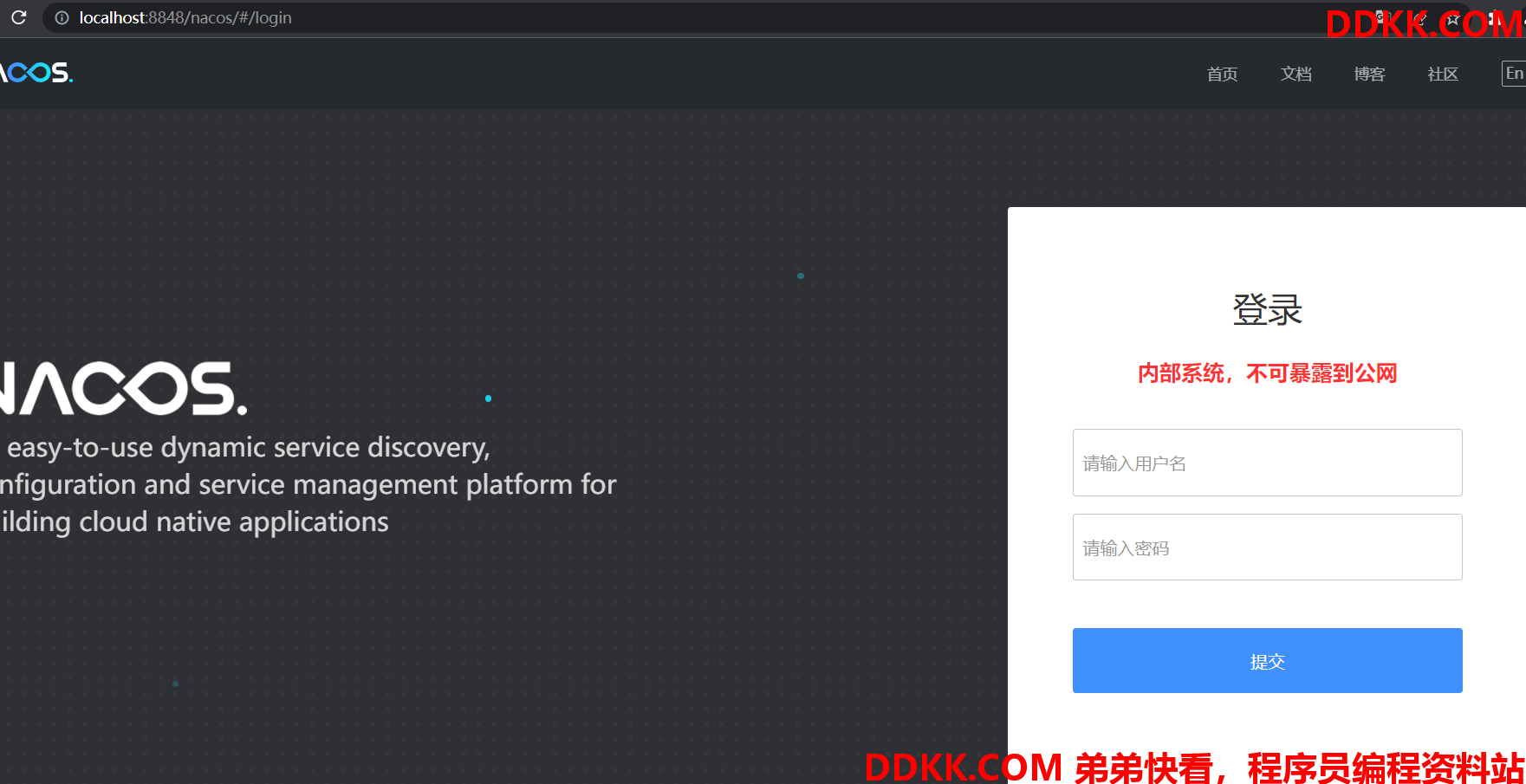Open the 社区 menu item

pyautogui.click(x=1443, y=75)
